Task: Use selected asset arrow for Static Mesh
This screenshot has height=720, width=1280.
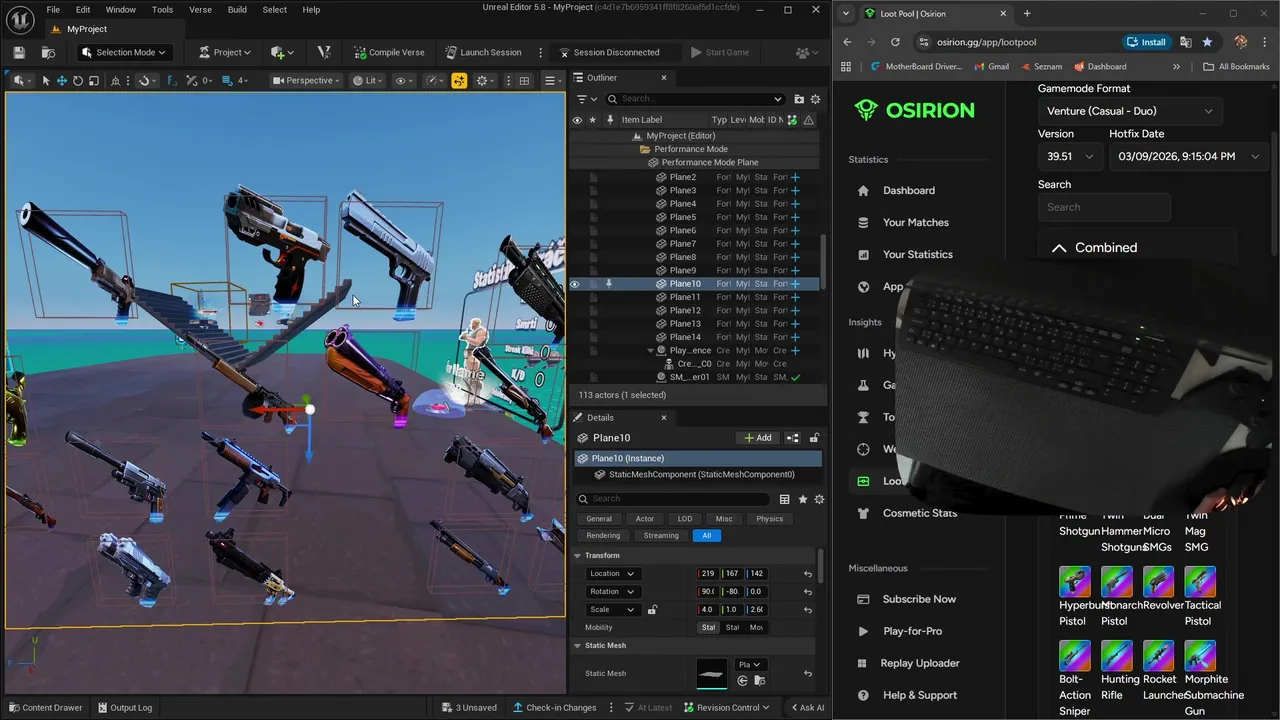Action: [742, 681]
